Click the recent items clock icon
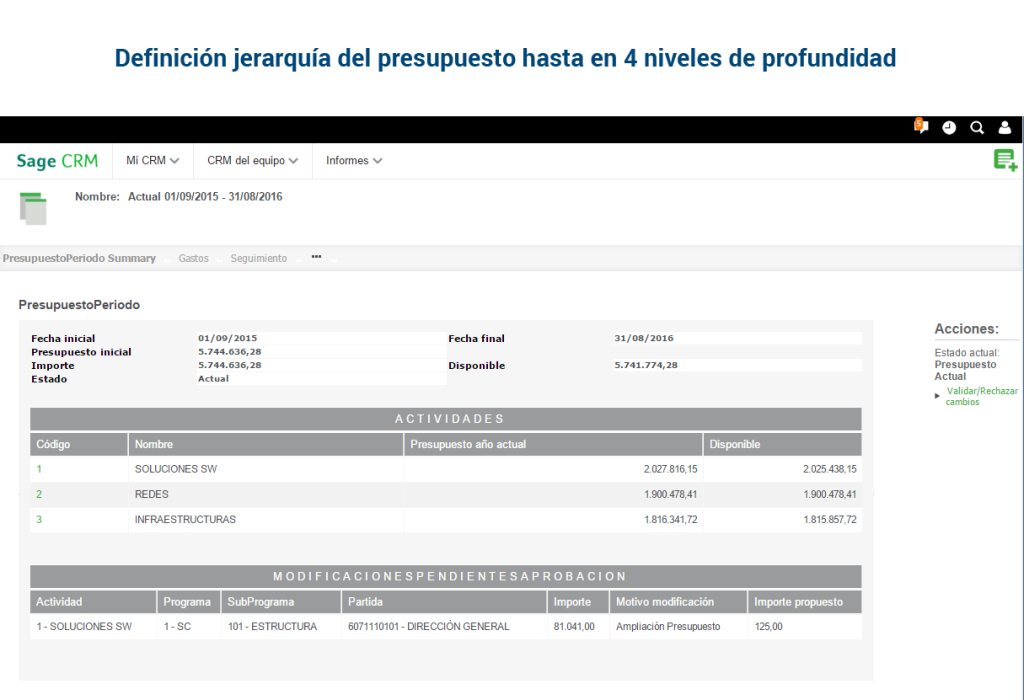This screenshot has height=700, width=1024. 949,127
